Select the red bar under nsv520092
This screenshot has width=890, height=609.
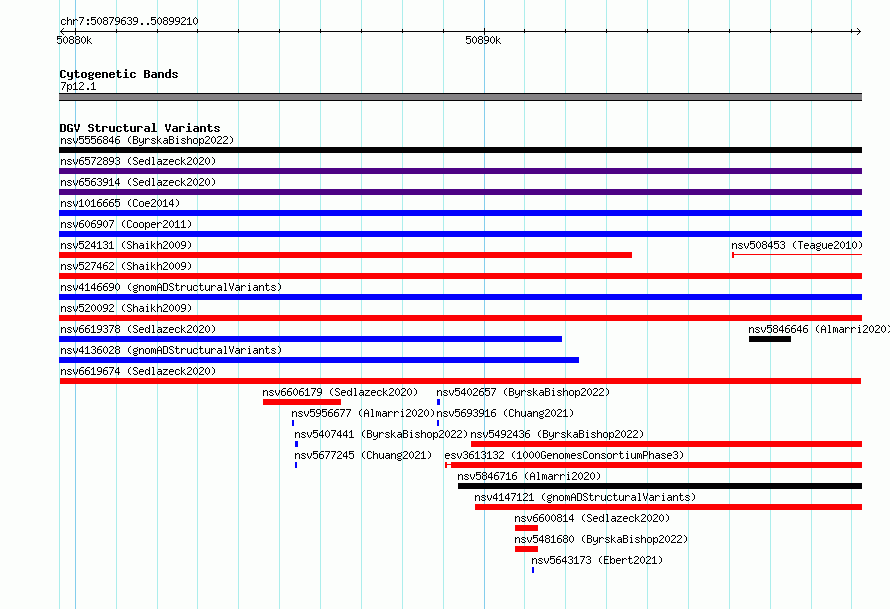pyautogui.click(x=460, y=318)
